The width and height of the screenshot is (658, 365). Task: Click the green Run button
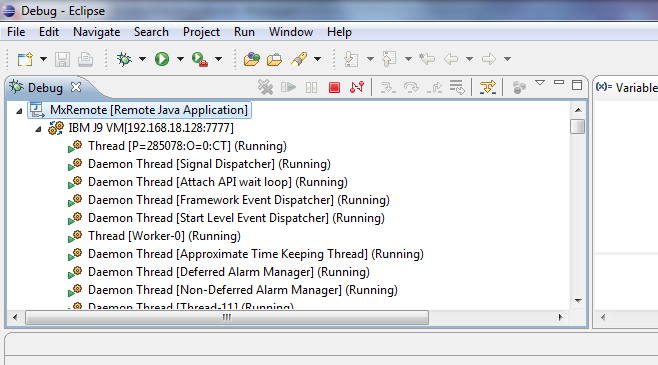click(x=162, y=59)
